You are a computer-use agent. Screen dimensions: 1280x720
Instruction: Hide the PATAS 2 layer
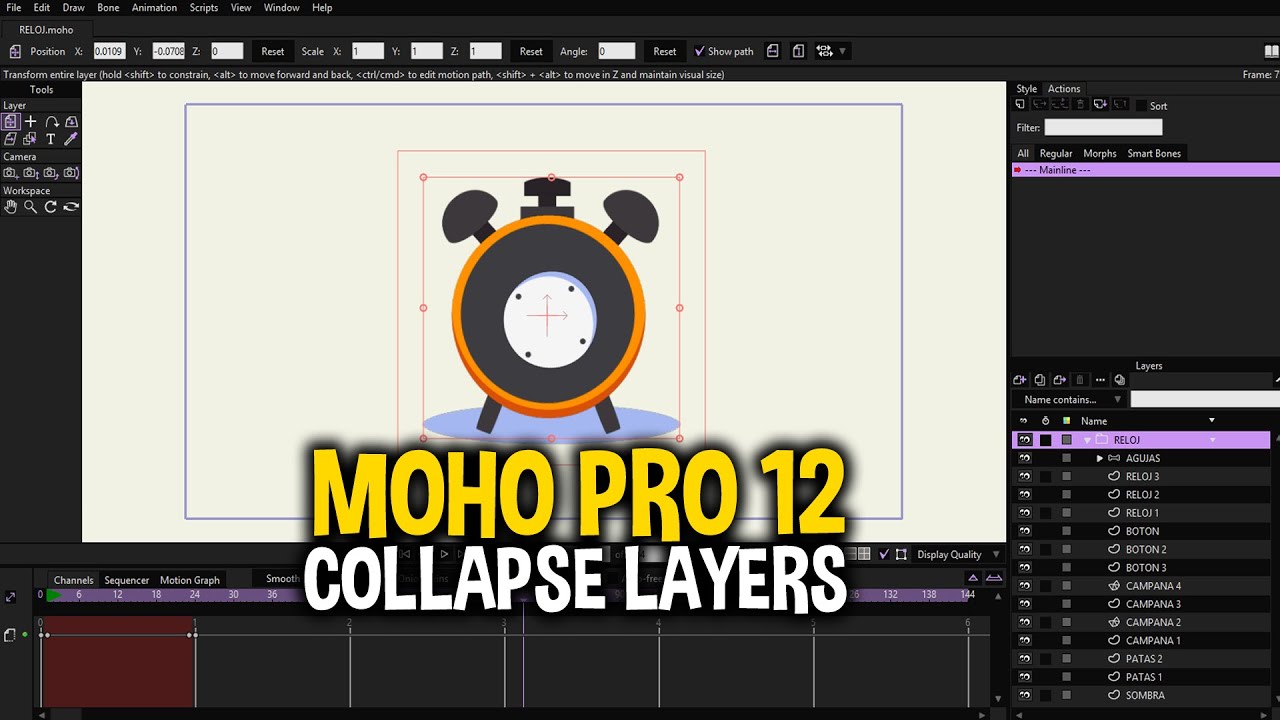click(x=1025, y=659)
